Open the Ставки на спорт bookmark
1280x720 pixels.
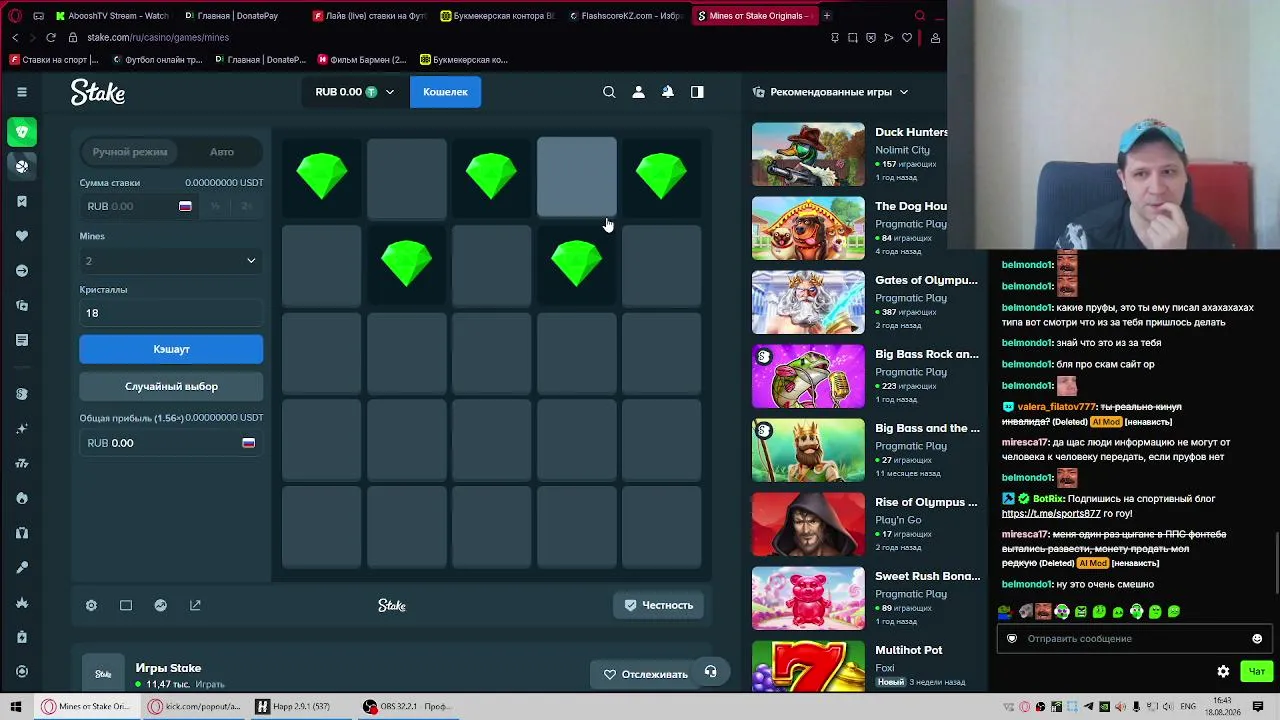tap(54, 60)
